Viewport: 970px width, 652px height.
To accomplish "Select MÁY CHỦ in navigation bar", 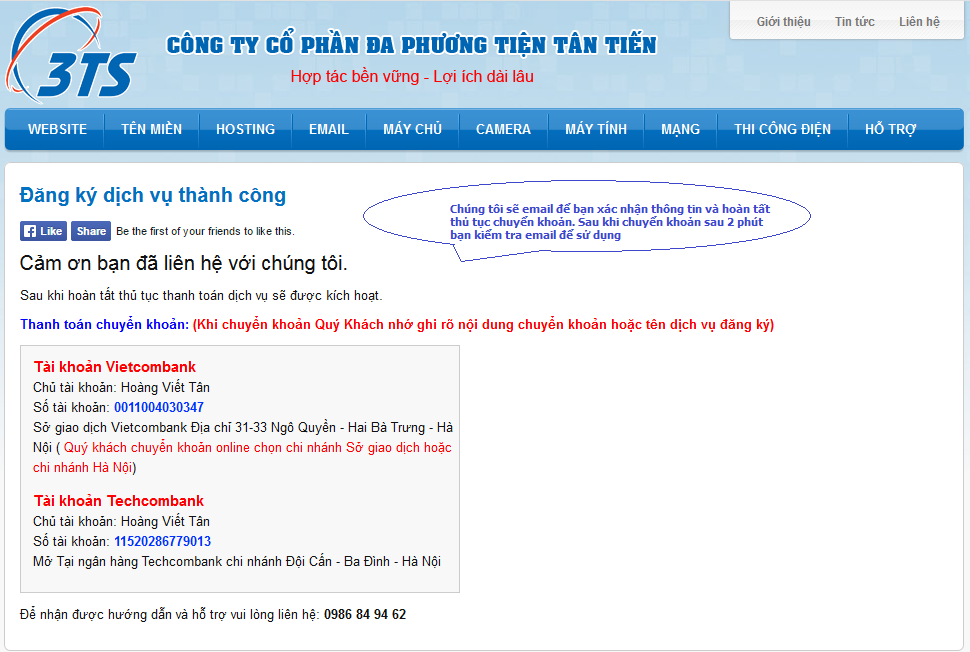I will [x=413, y=129].
